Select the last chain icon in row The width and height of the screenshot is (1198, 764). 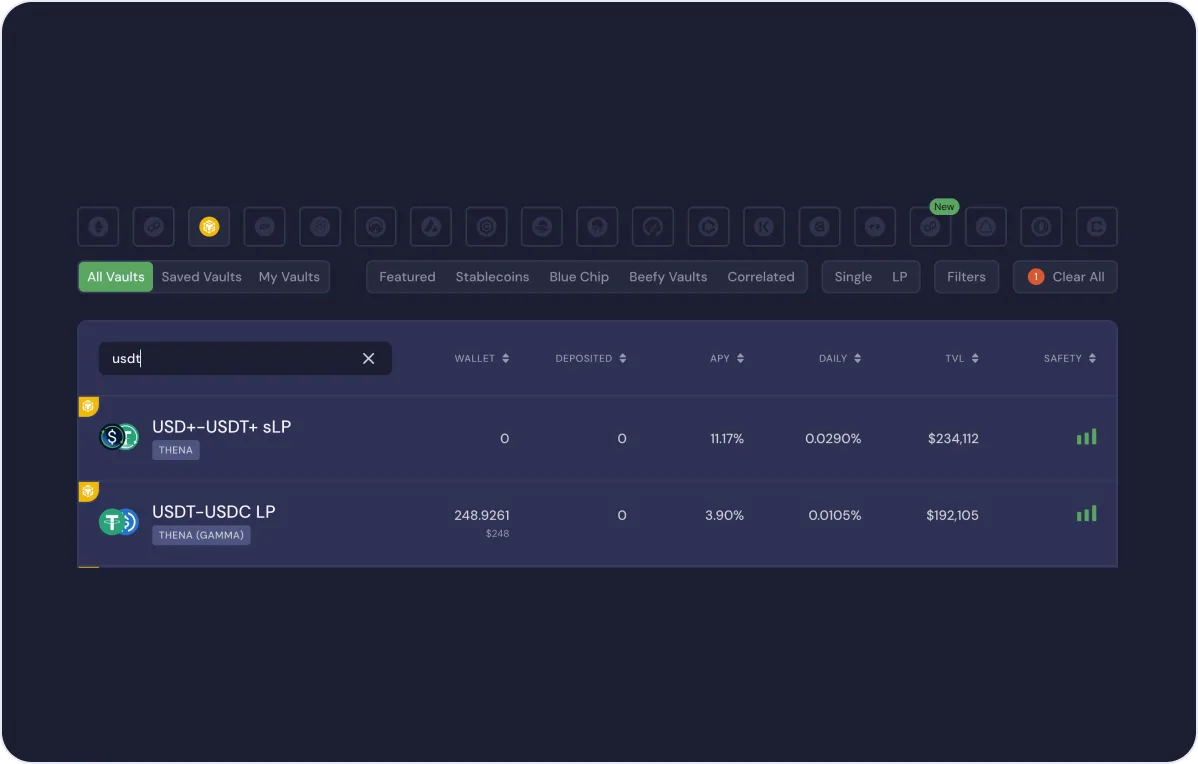coord(1096,227)
